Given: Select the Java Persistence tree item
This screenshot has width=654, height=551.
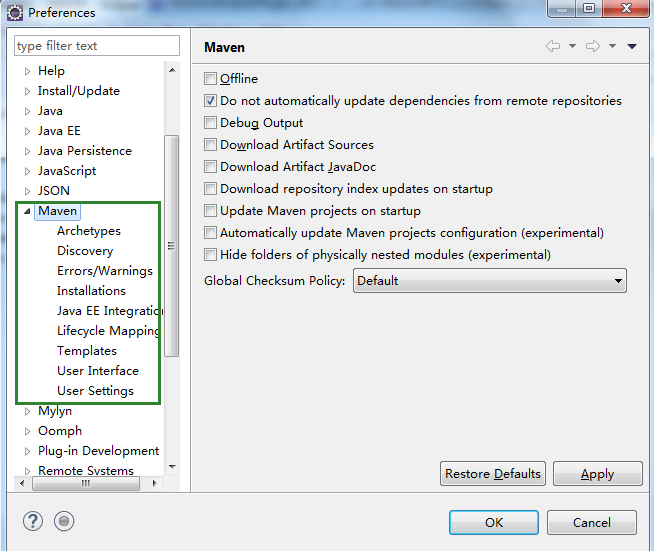Looking at the screenshot, I should click(85, 151).
